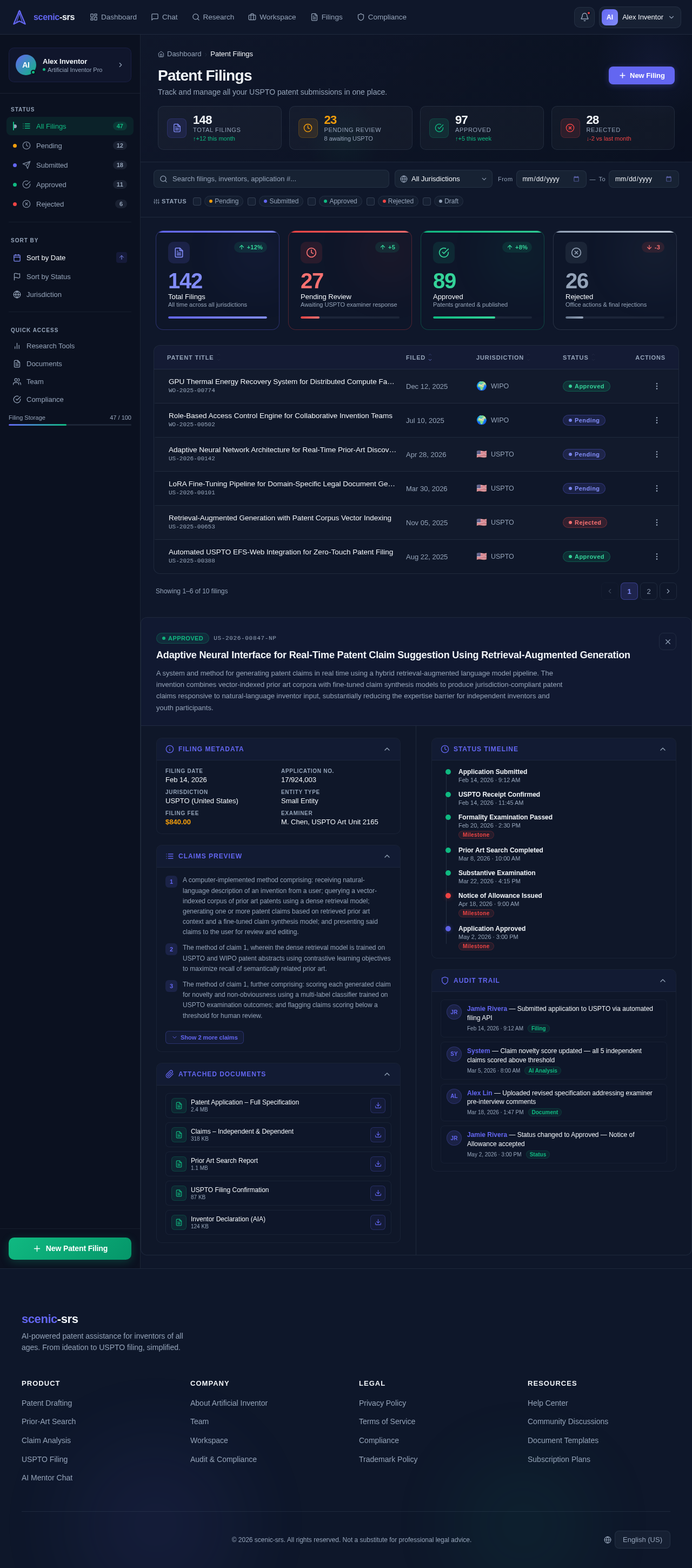Toggle the Rejected status checkbox
The height and width of the screenshot is (1568, 692).
pos(370,202)
